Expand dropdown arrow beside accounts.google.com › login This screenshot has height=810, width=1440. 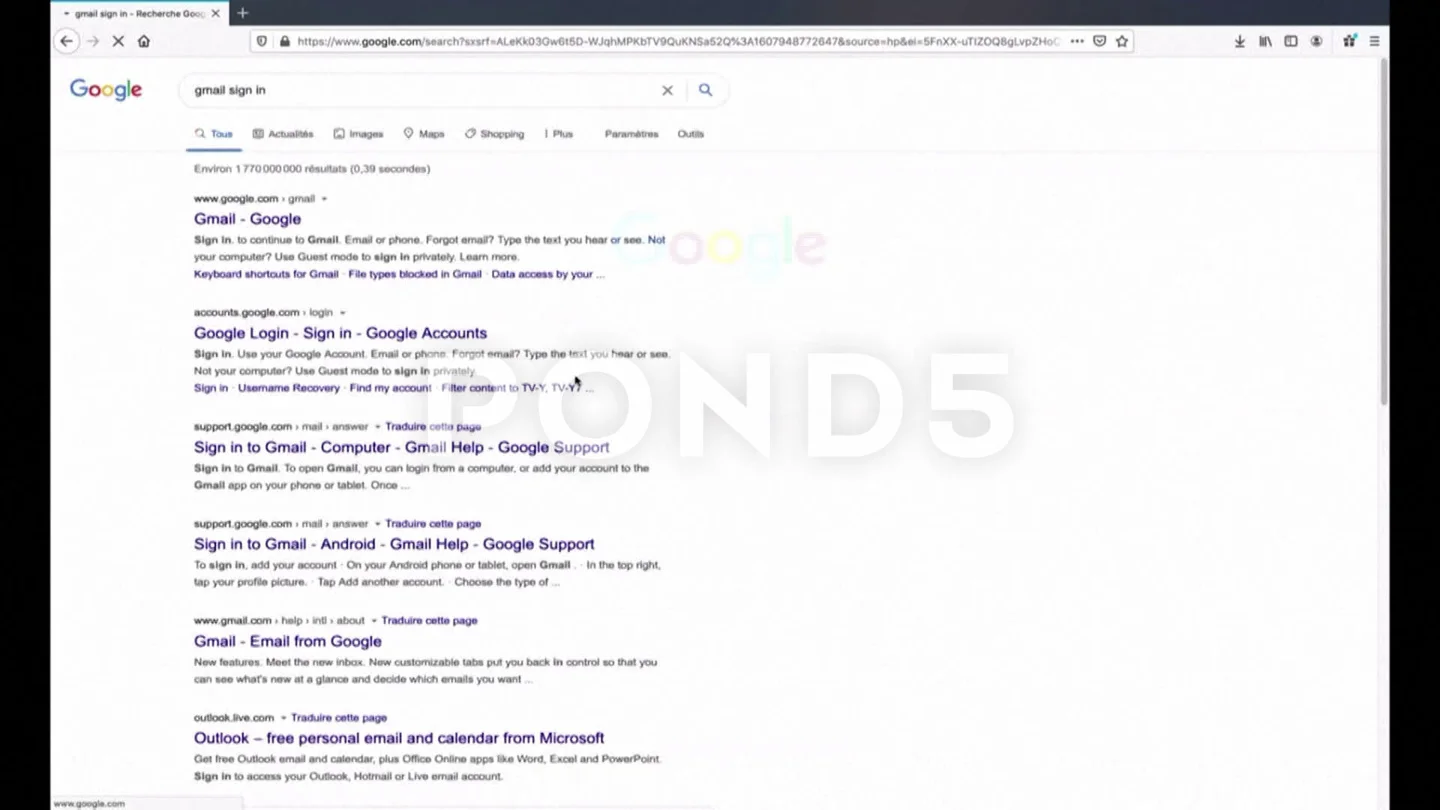point(342,313)
